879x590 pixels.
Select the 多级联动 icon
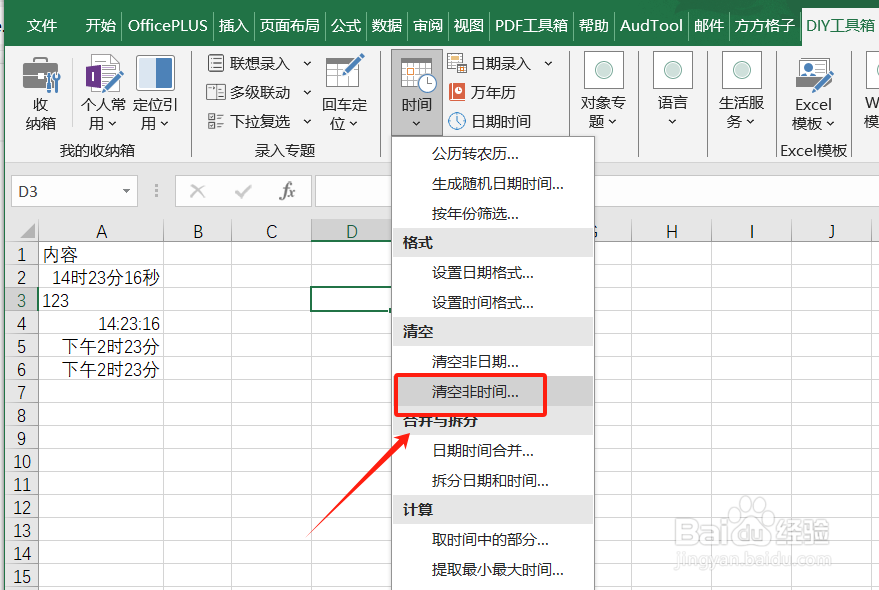click(216, 92)
